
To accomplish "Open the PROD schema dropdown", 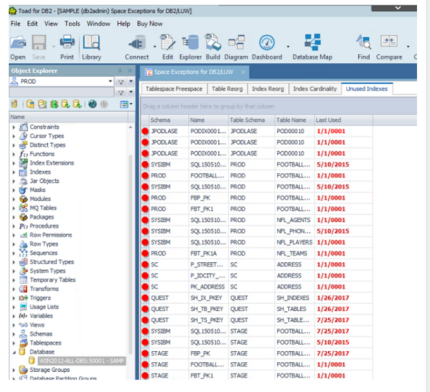I will pyautogui.click(x=110, y=81).
